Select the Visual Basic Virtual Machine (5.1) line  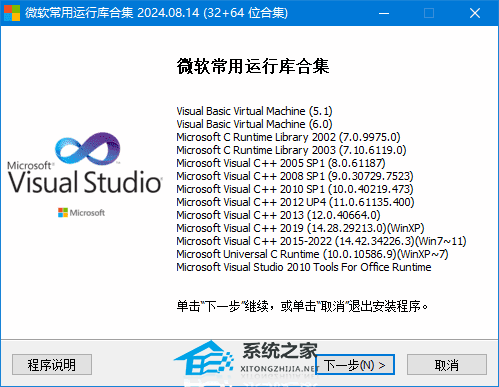(254, 111)
